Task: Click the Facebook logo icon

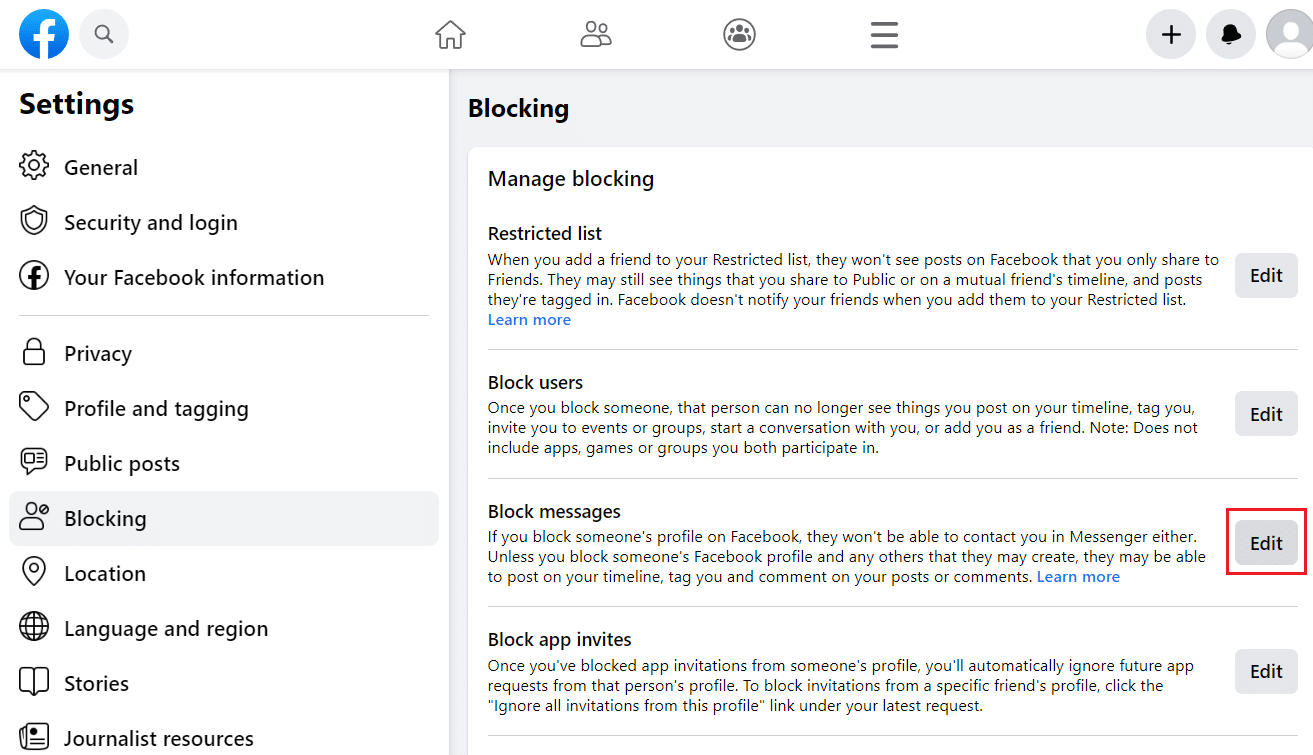Action: (x=44, y=35)
